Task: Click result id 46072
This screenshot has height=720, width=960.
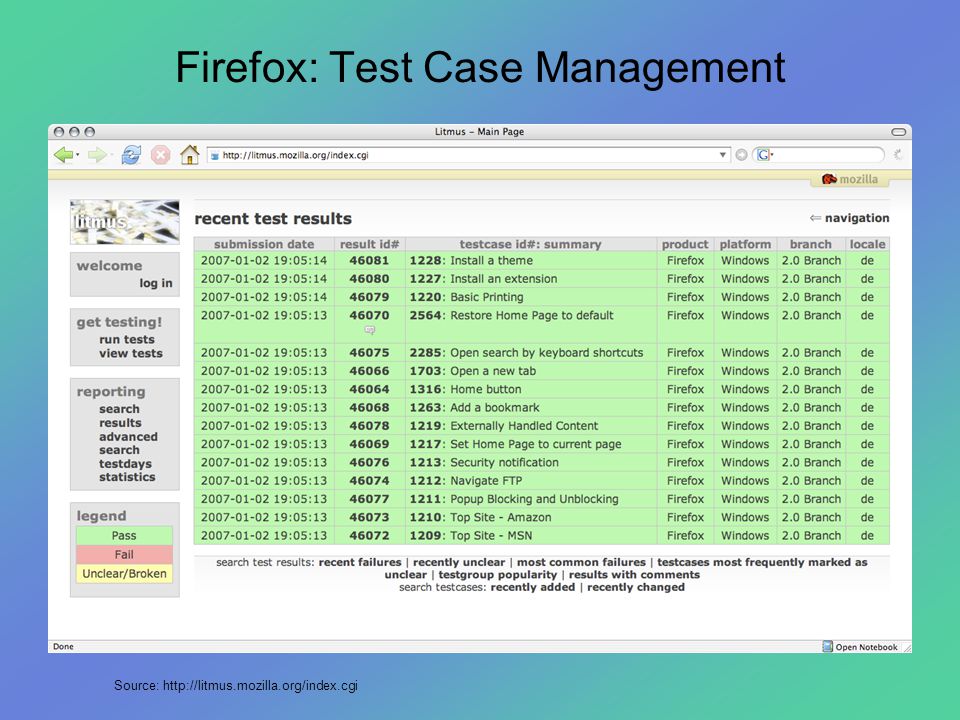Action: coord(369,536)
